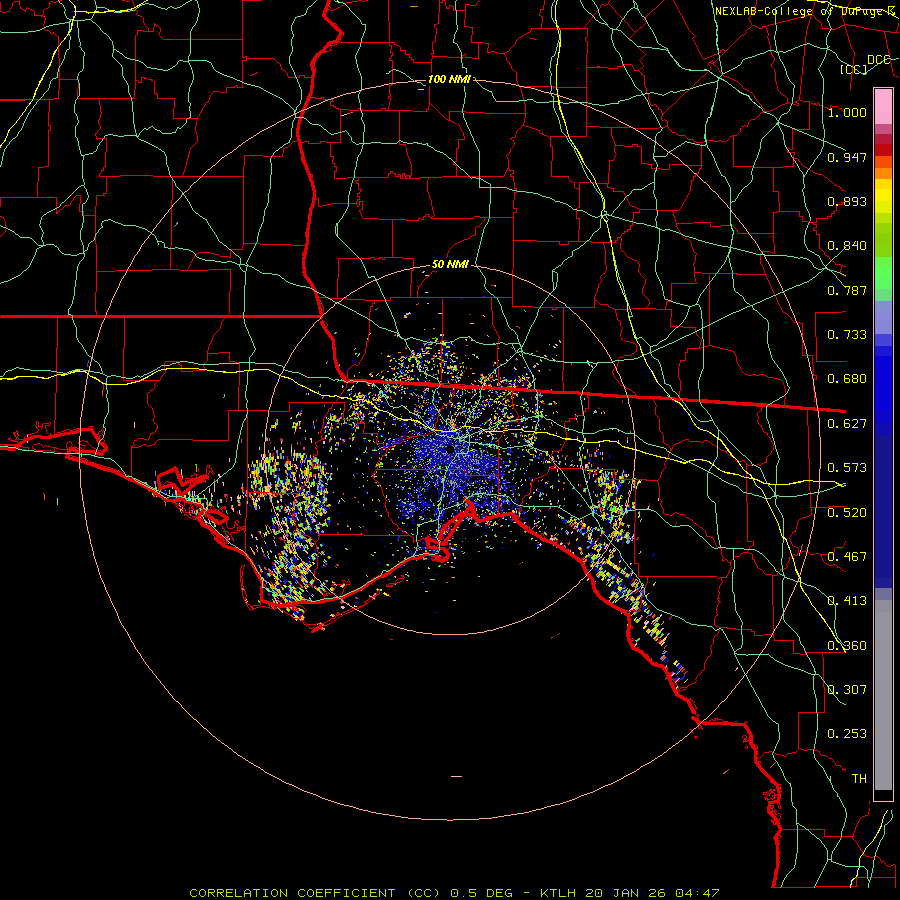Click the TH threshold label

(x=859, y=778)
